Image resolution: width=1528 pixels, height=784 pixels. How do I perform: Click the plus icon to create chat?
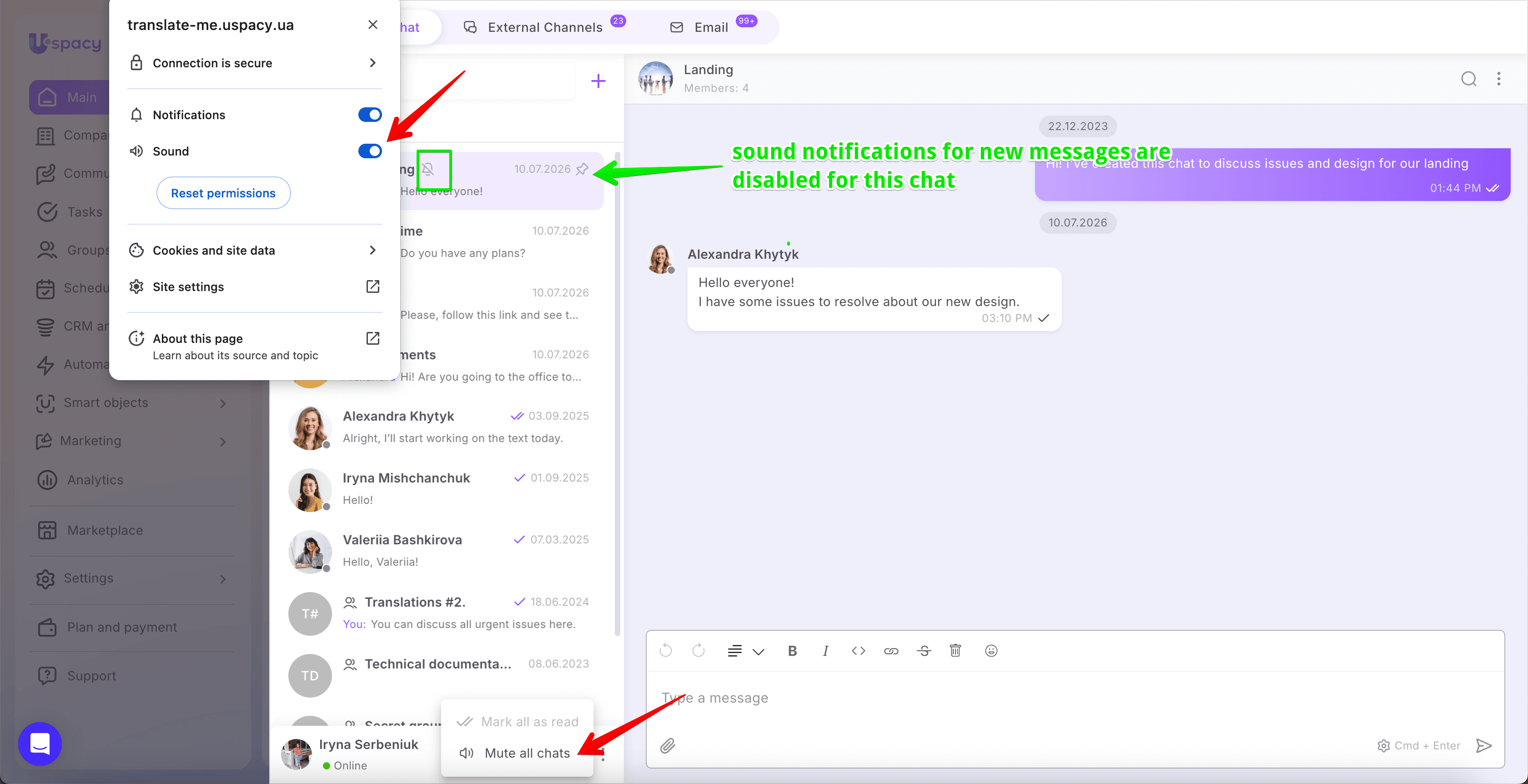(x=598, y=81)
